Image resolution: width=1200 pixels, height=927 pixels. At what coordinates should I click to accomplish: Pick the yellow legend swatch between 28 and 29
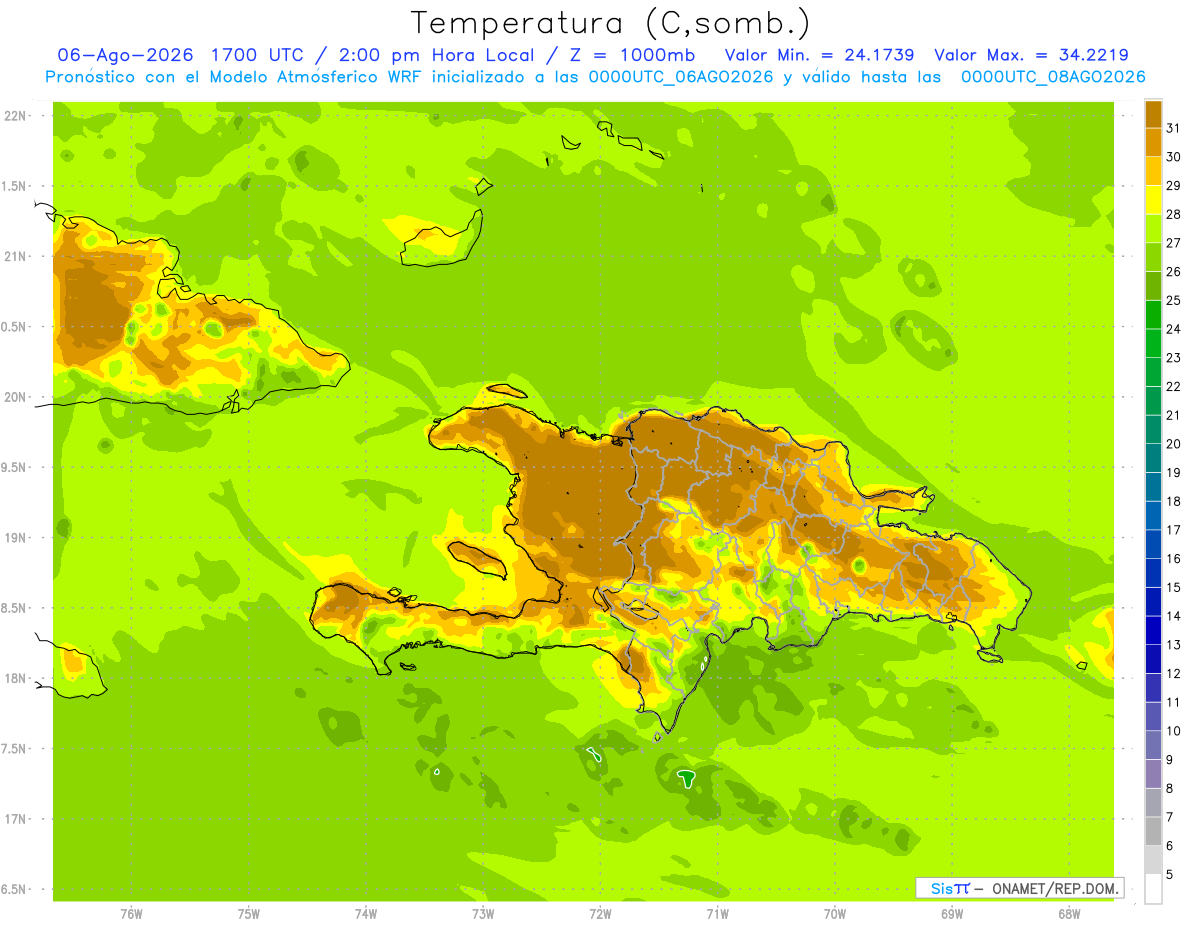tap(1153, 200)
